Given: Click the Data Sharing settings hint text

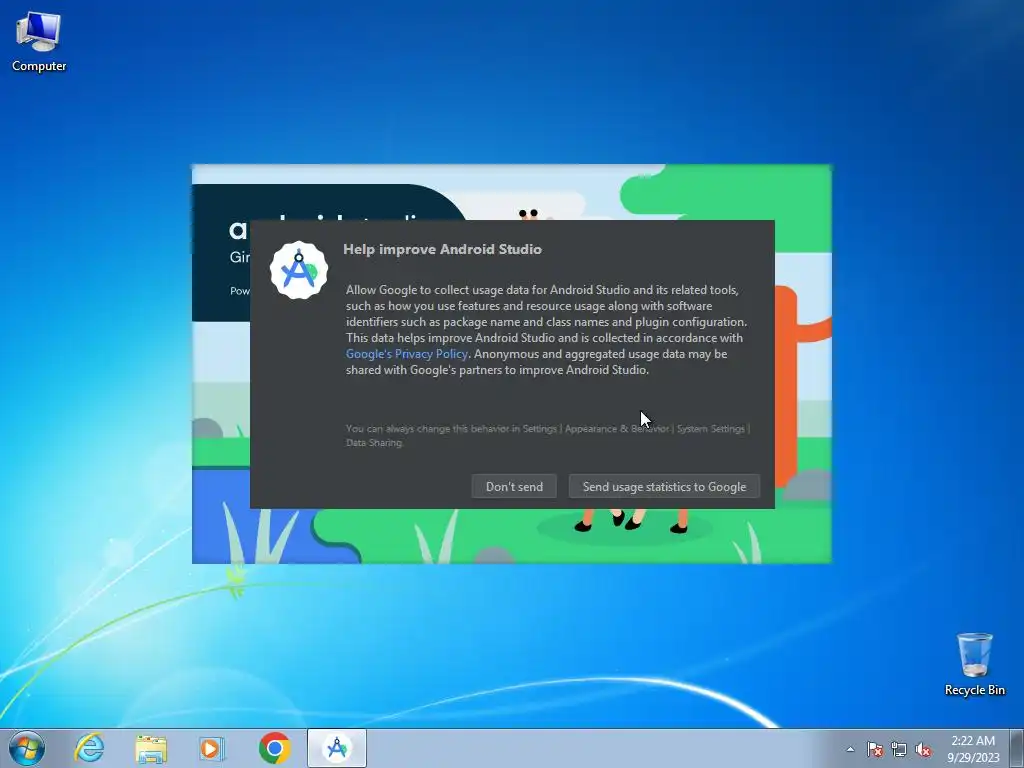Looking at the screenshot, I should pyautogui.click(x=547, y=436).
